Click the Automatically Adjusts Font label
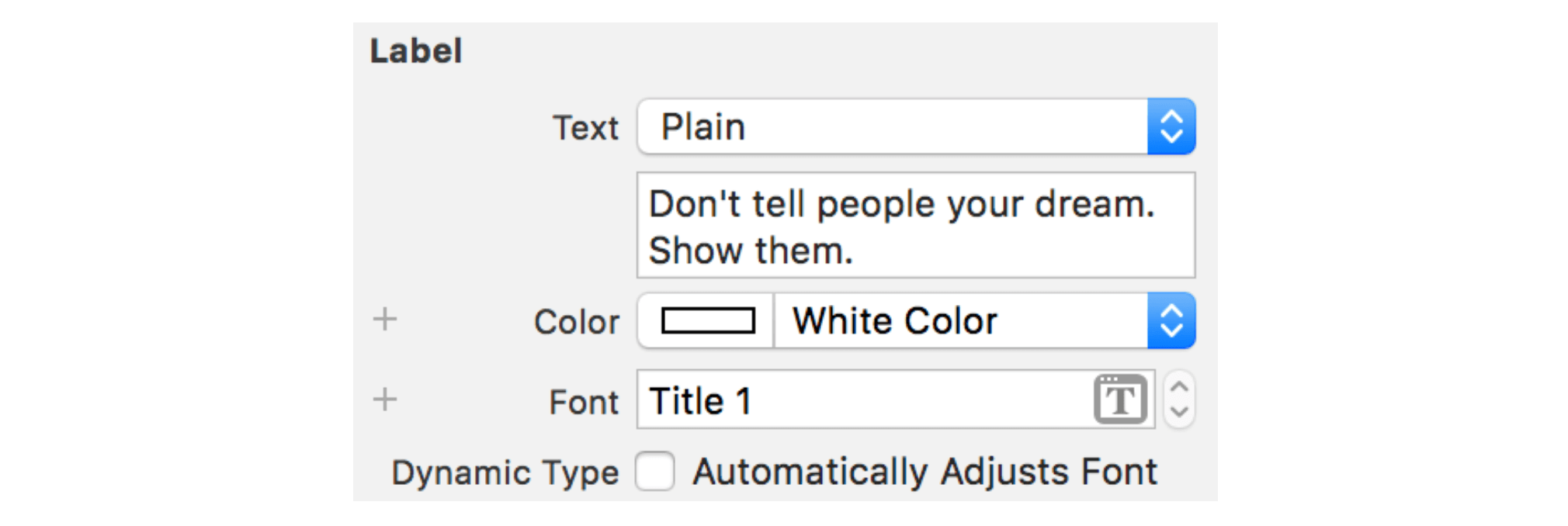1568x526 pixels. [x=924, y=472]
